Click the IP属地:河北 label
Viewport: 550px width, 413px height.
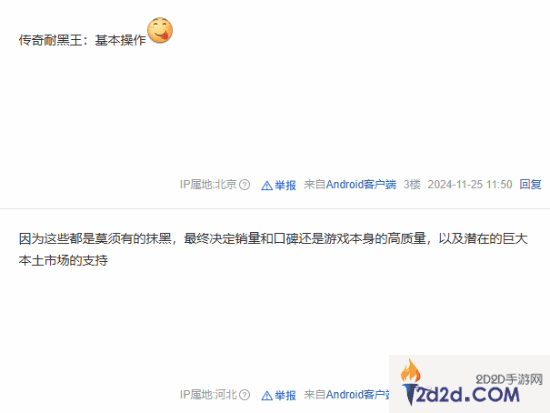208,394
